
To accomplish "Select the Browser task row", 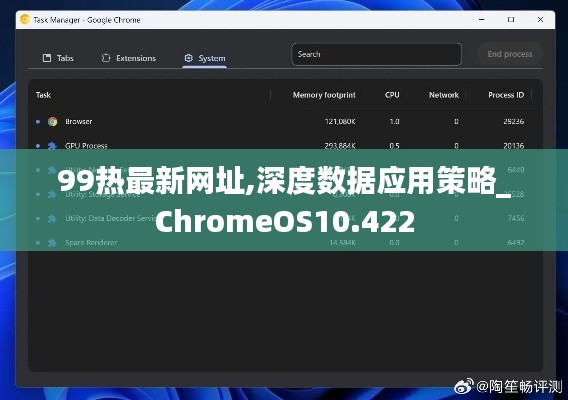I will (285, 122).
